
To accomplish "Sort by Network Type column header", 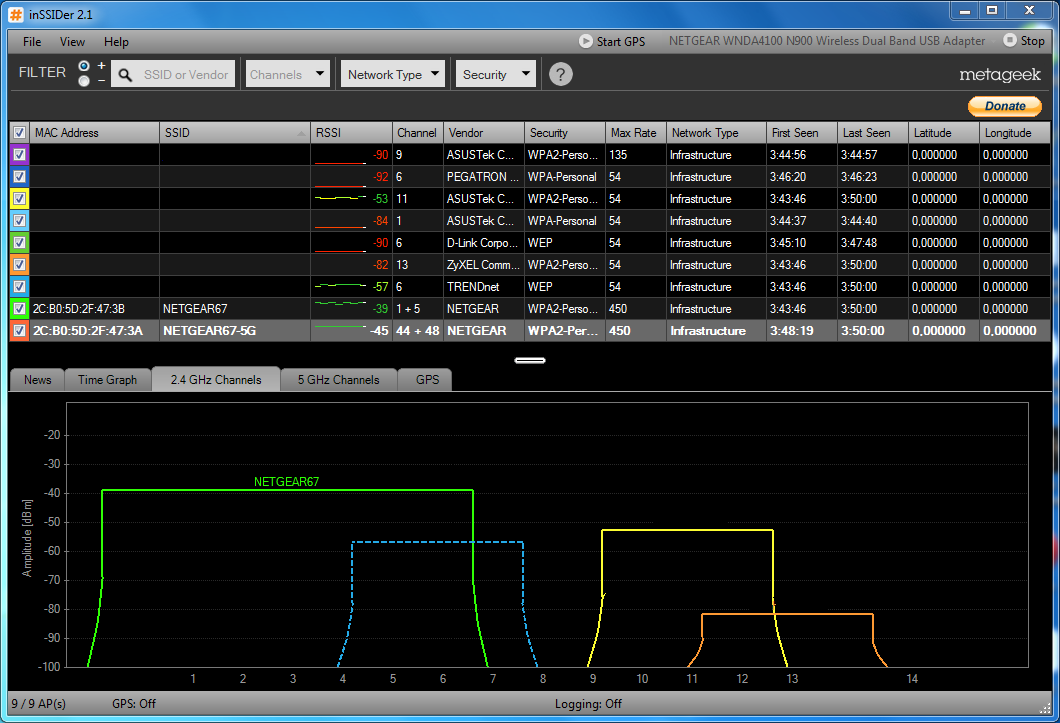I will (x=716, y=133).
